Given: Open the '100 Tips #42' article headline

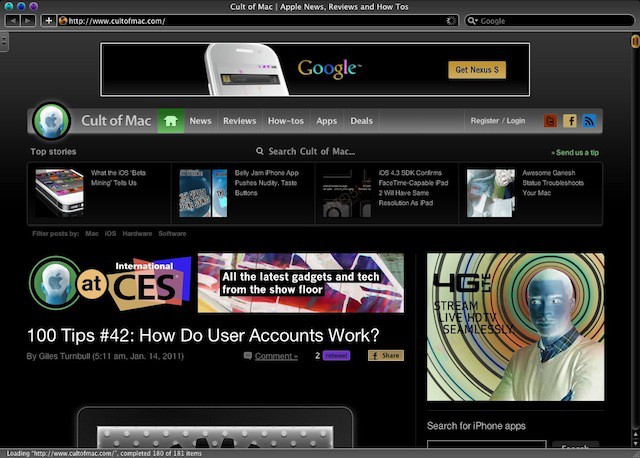Looking at the screenshot, I should pyautogui.click(x=203, y=336).
